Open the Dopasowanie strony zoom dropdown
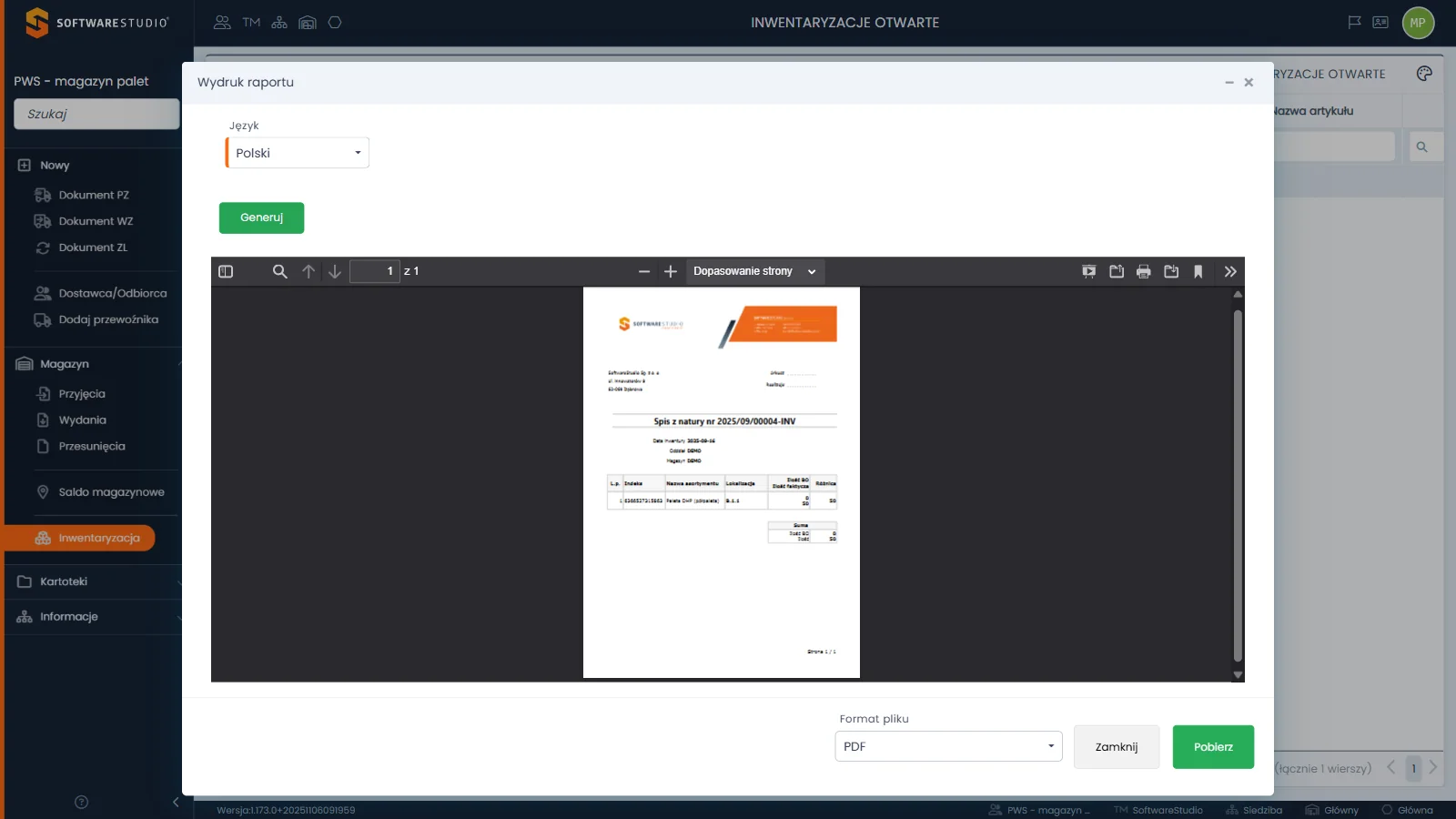Screen dimensions: 1456x819 coord(755,271)
